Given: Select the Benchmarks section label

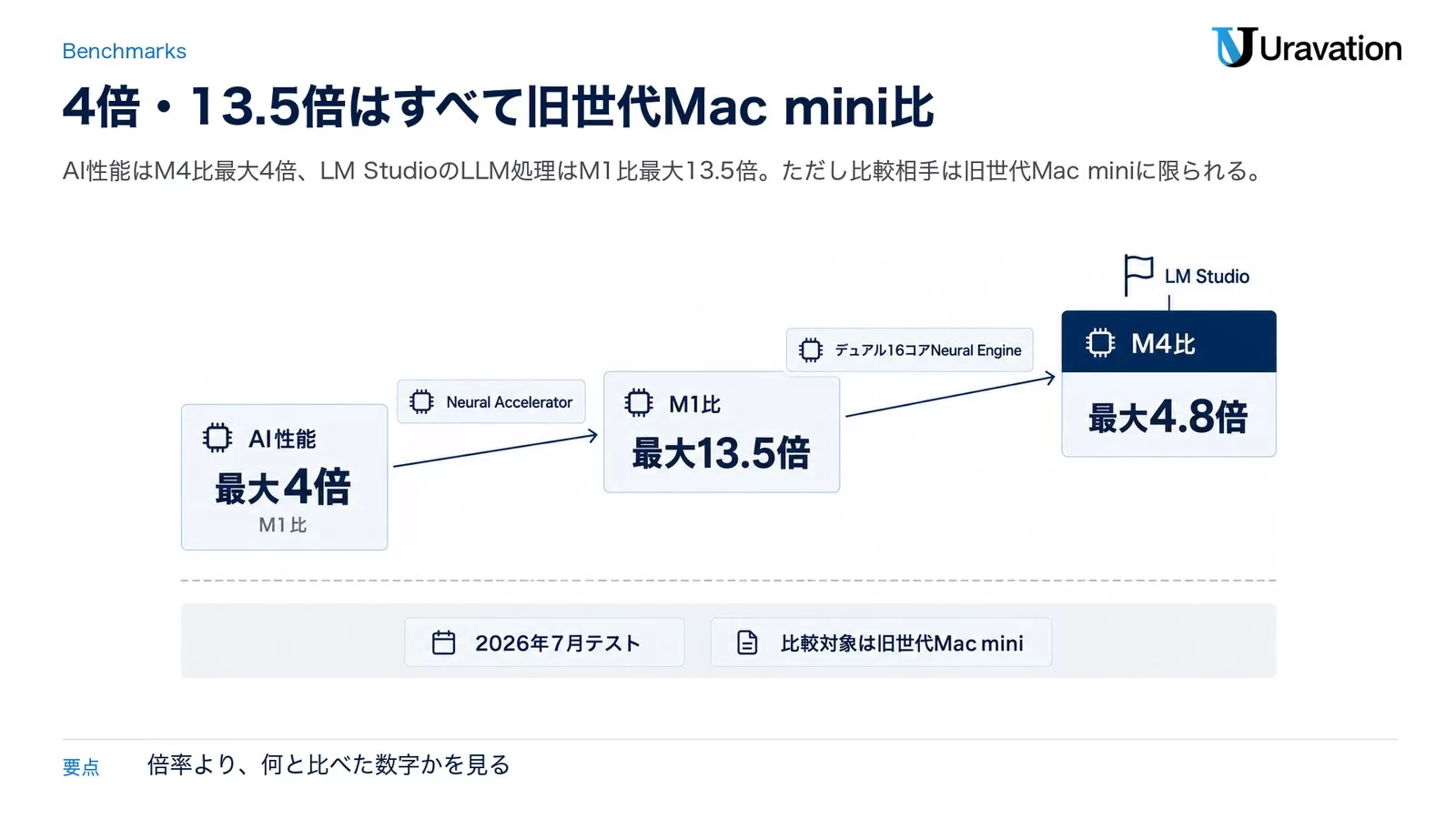Looking at the screenshot, I should click(x=124, y=51).
